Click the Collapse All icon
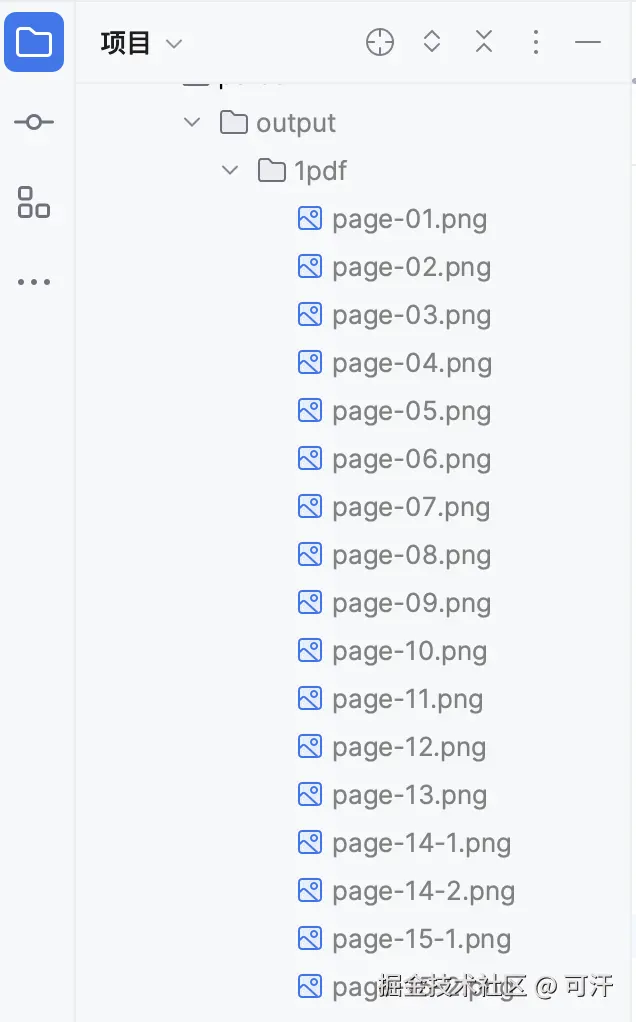636x1022 pixels. click(x=484, y=42)
